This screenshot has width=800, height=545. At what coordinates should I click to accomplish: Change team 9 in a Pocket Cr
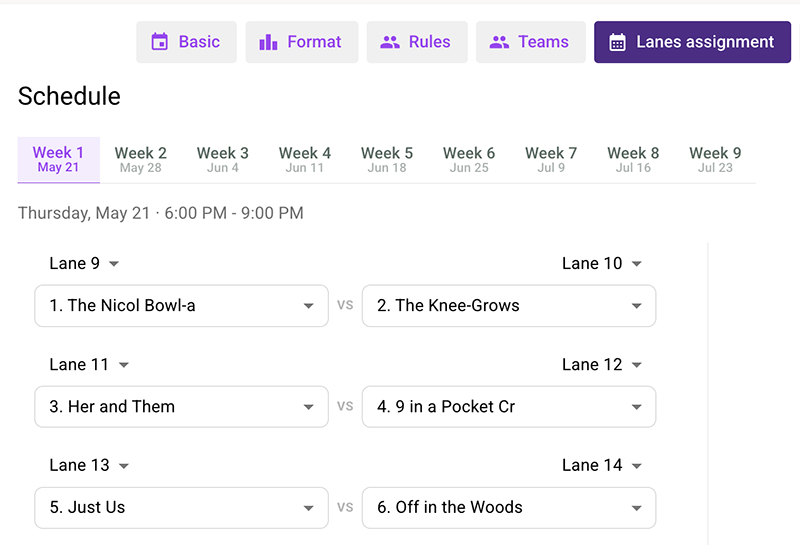coord(509,407)
